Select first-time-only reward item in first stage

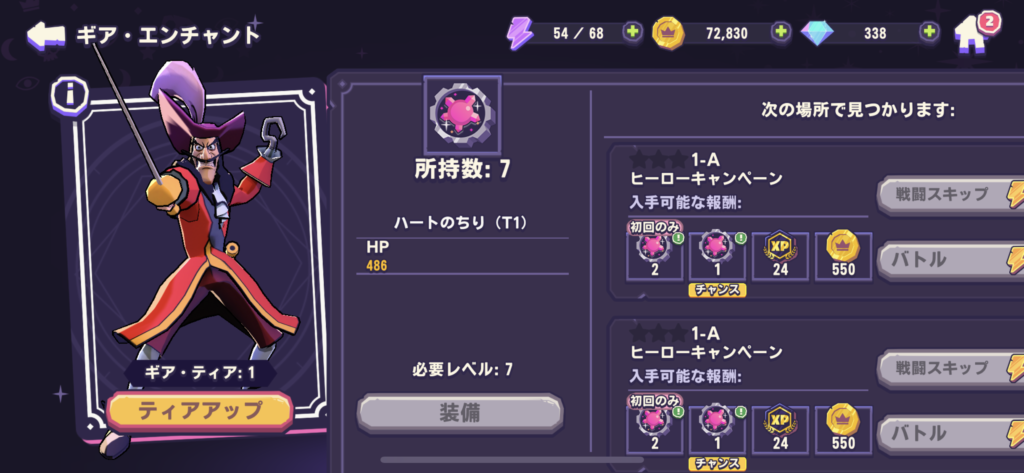tap(654, 255)
